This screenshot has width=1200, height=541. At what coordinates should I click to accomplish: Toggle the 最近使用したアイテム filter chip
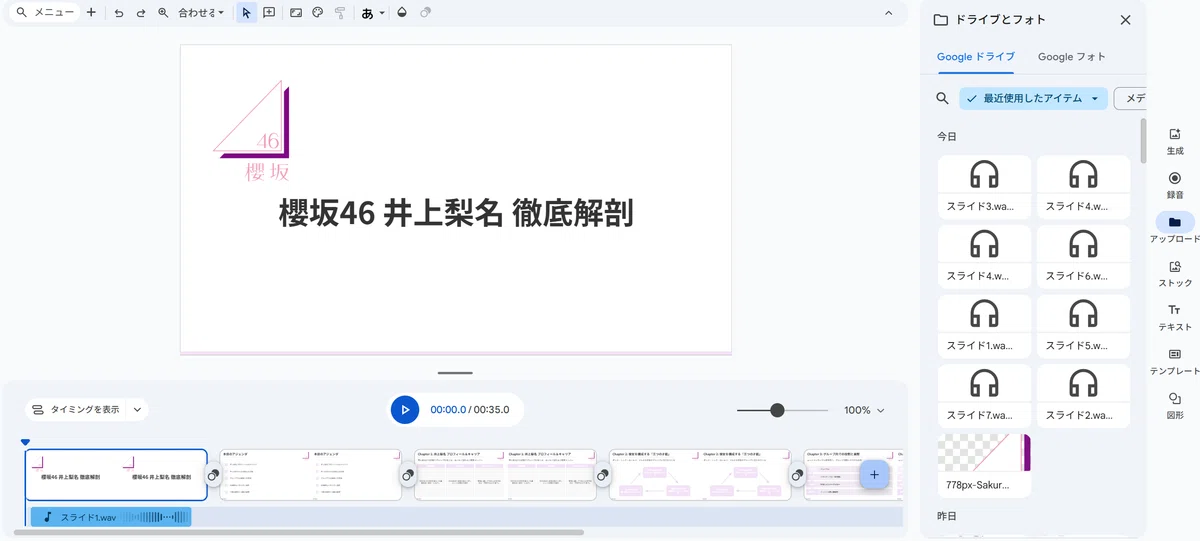[1034, 98]
